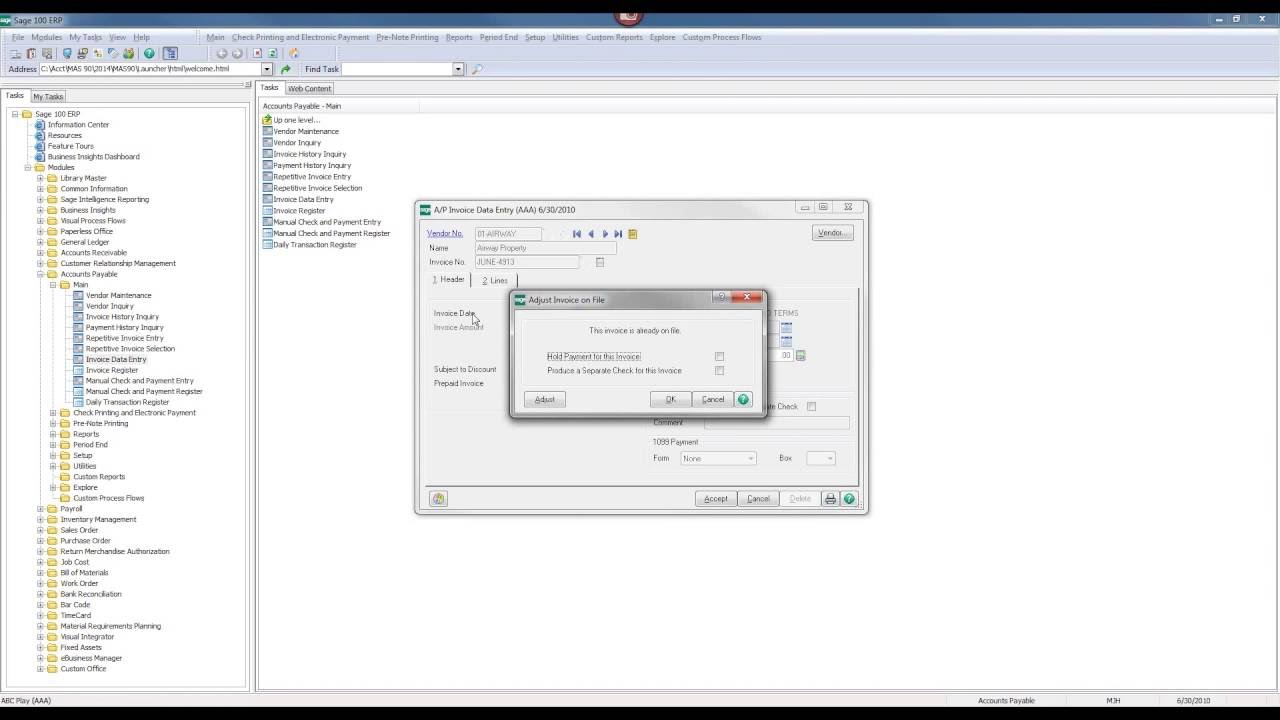
Task: Jump to first record in Invoice Data Entry
Action: (x=577, y=234)
